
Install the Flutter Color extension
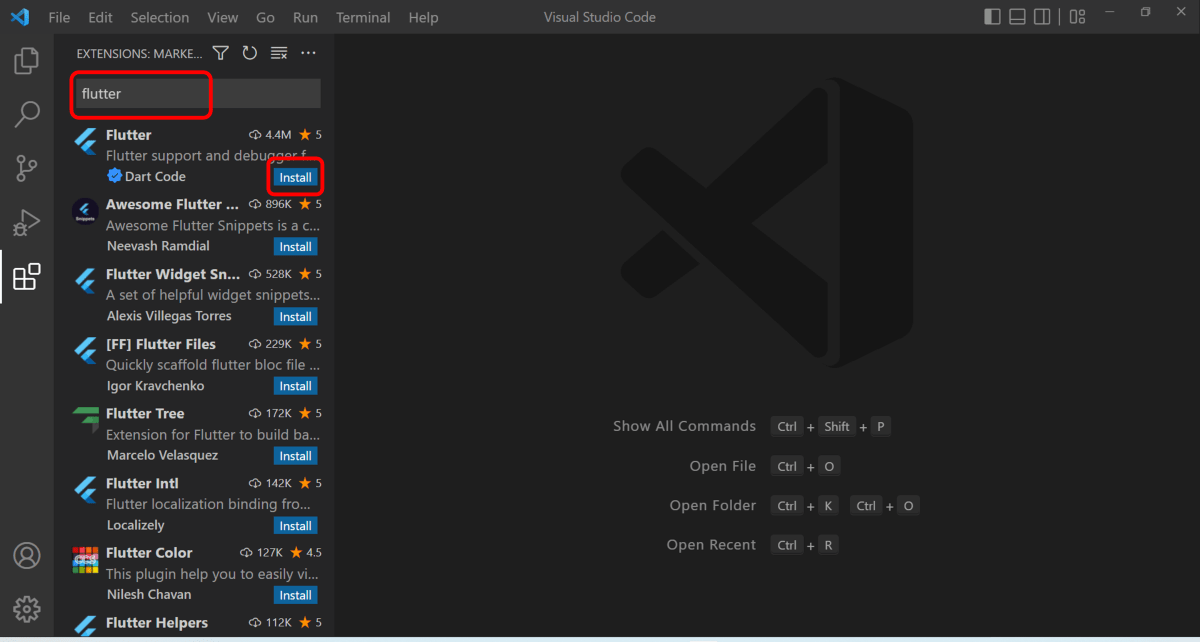(x=296, y=595)
